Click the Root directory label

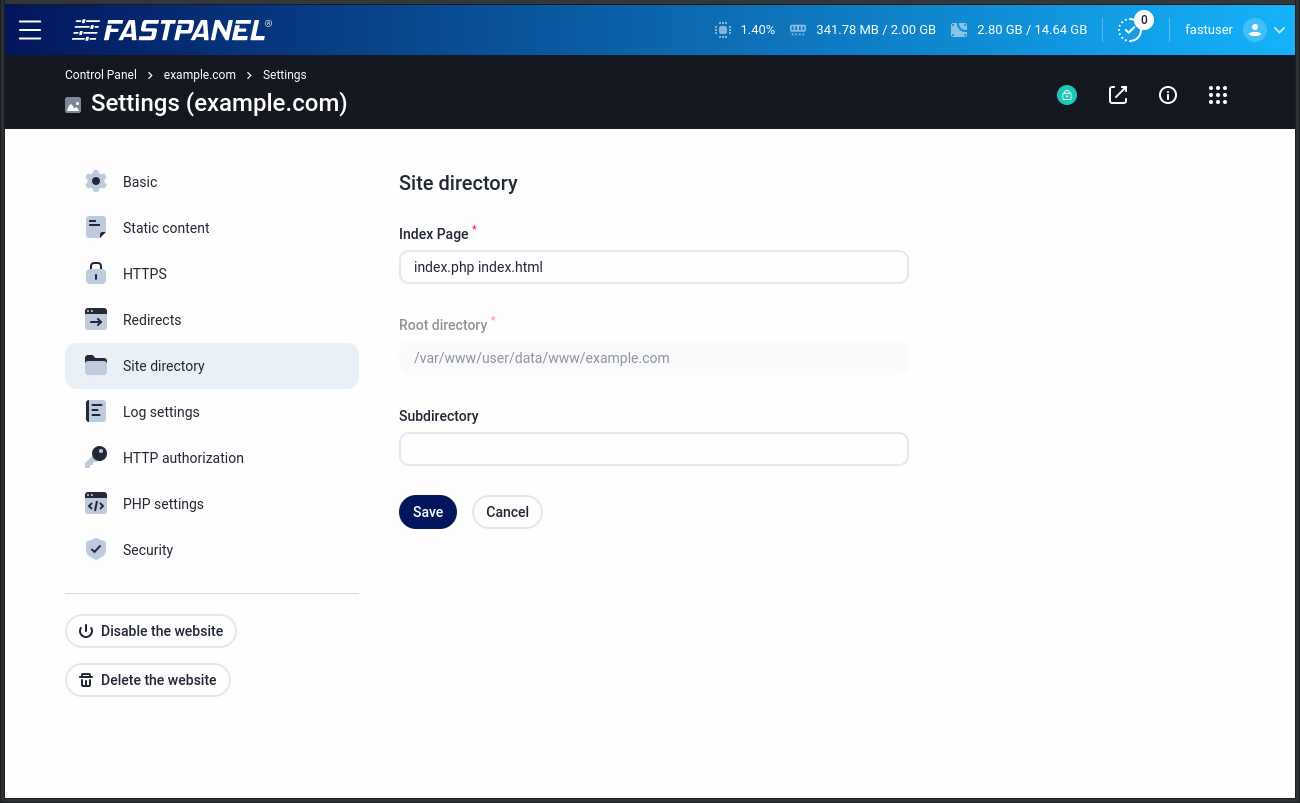tap(443, 325)
